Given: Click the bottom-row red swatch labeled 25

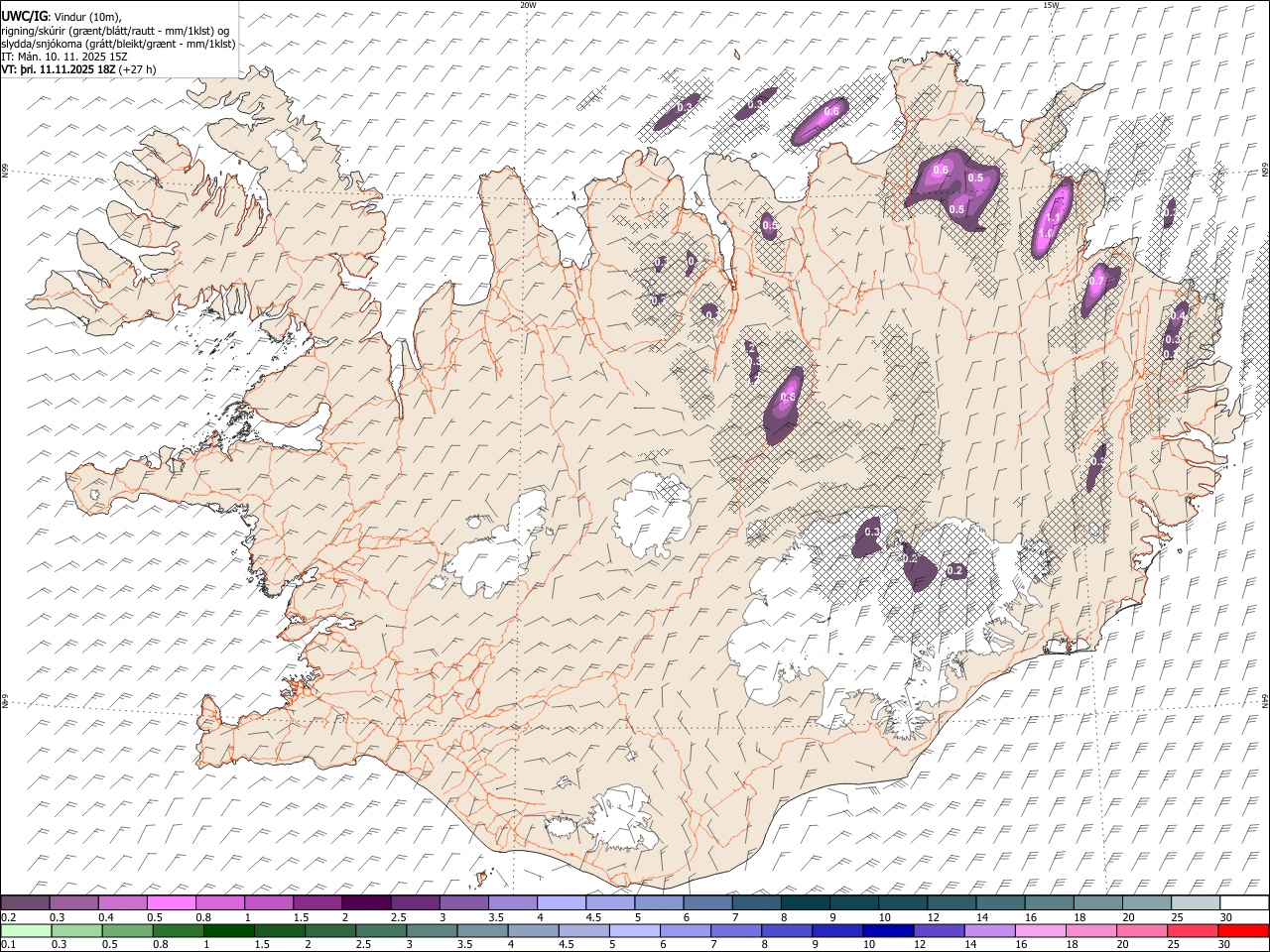Looking at the screenshot, I should coord(1193,930).
